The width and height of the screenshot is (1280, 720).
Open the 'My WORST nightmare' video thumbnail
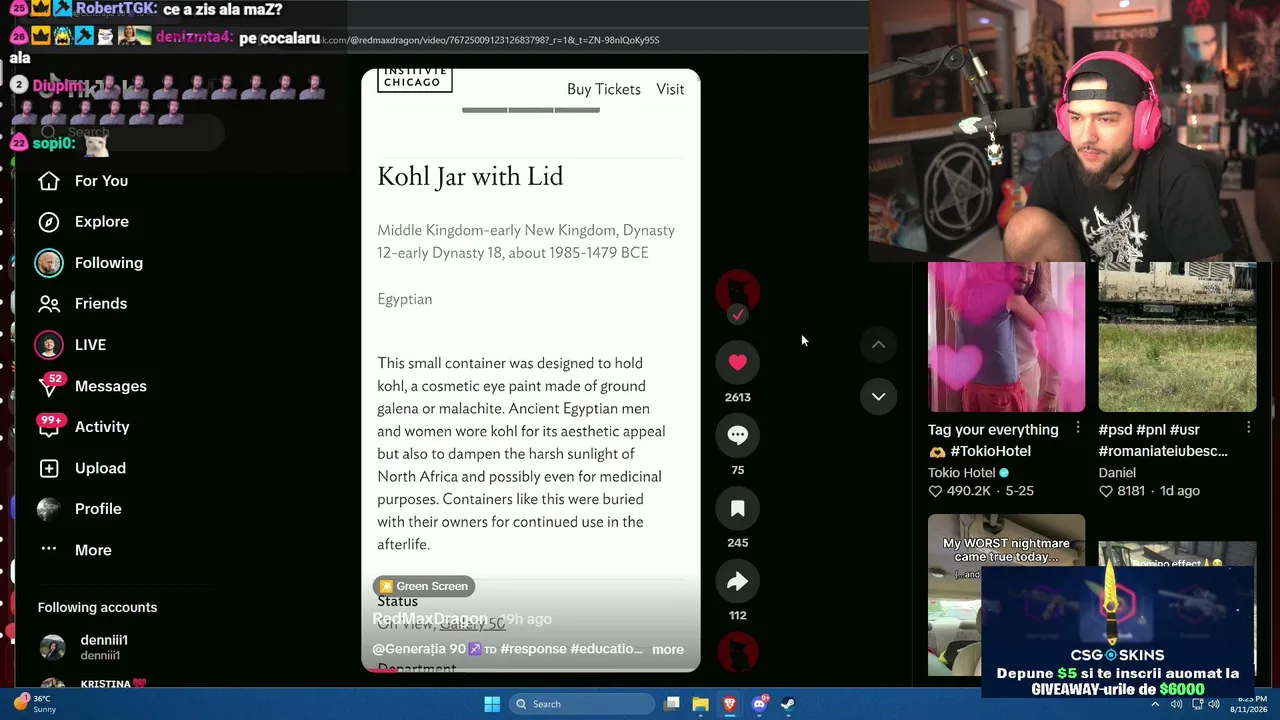(x=1006, y=595)
